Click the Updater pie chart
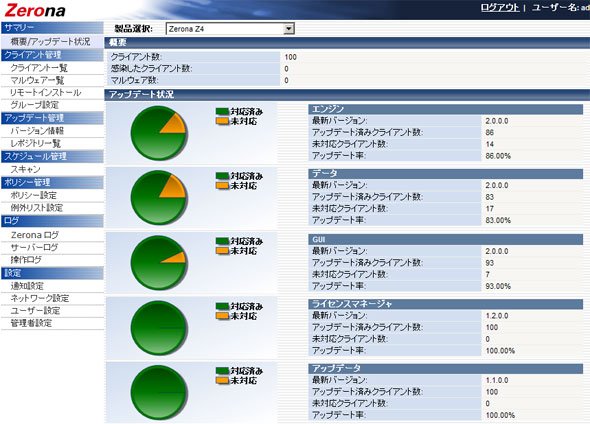The width and height of the screenshot is (590, 424). point(158,392)
